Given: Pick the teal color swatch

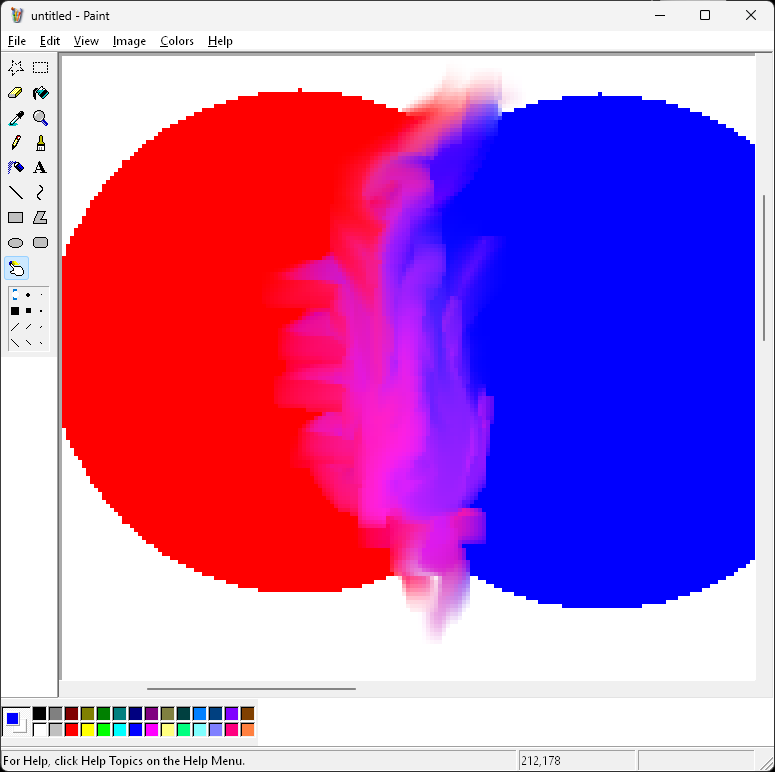Looking at the screenshot, I should tap(120, 713).
